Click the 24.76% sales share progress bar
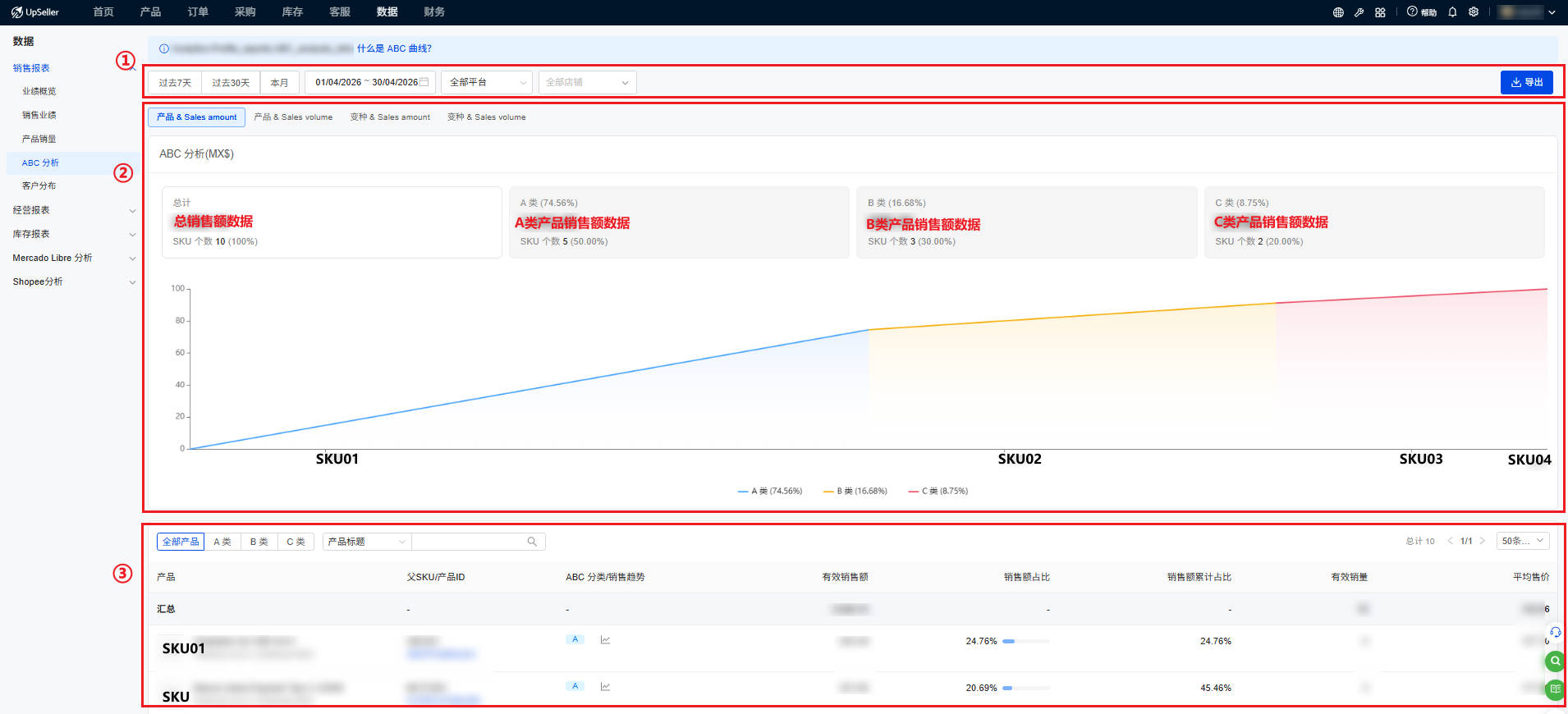 click(x=1026, y=641)
